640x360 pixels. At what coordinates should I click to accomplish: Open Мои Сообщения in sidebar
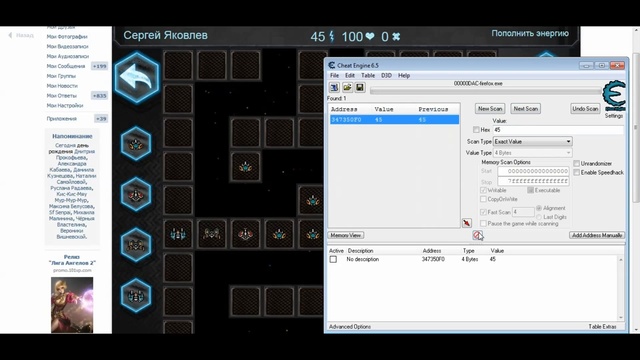pos(66,66)
